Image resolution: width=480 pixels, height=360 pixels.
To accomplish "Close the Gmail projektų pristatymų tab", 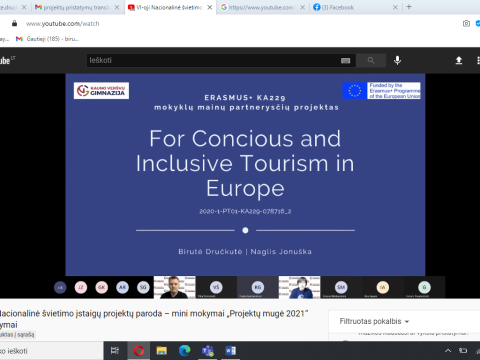I will [117, 7].
